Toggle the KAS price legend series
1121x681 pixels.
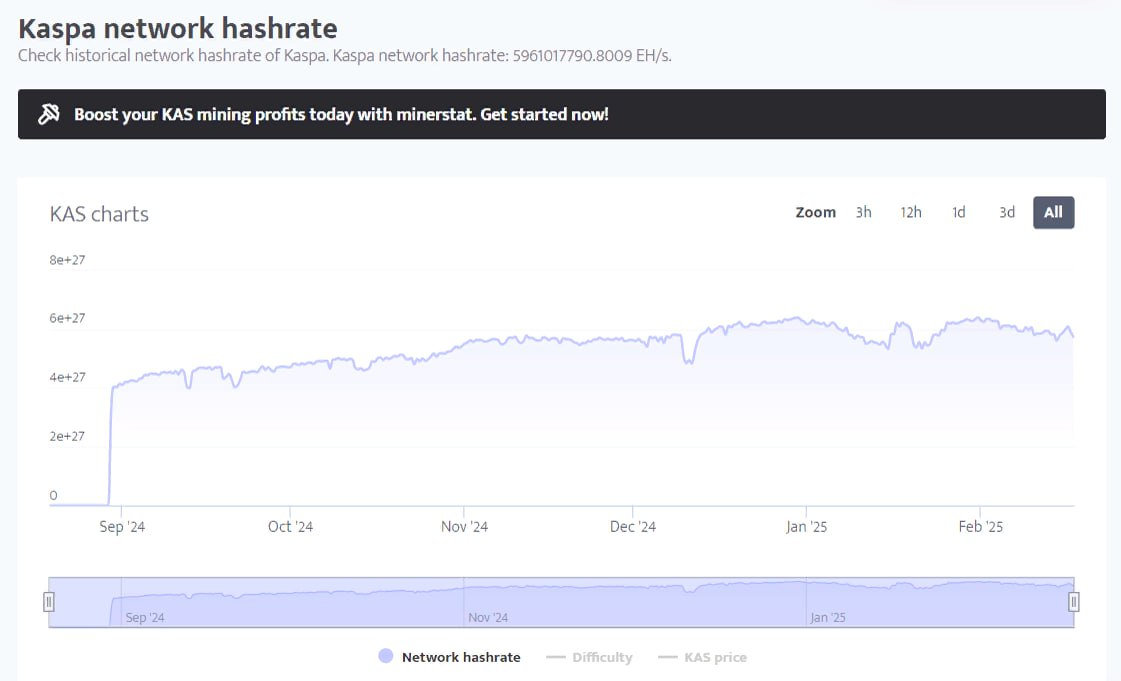click(702, 657)
